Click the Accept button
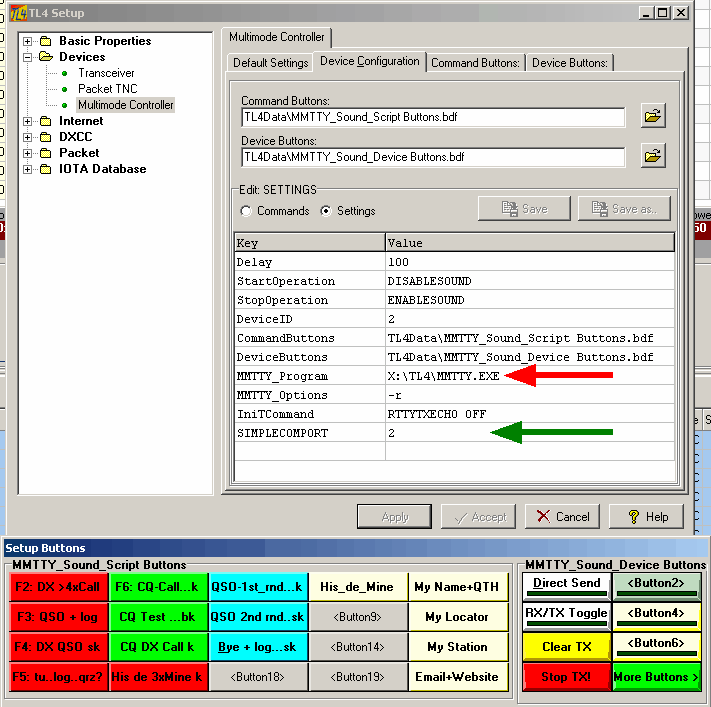Image resolution: width=711 pixels, height=707 pixels. click(x=478, y=517)
